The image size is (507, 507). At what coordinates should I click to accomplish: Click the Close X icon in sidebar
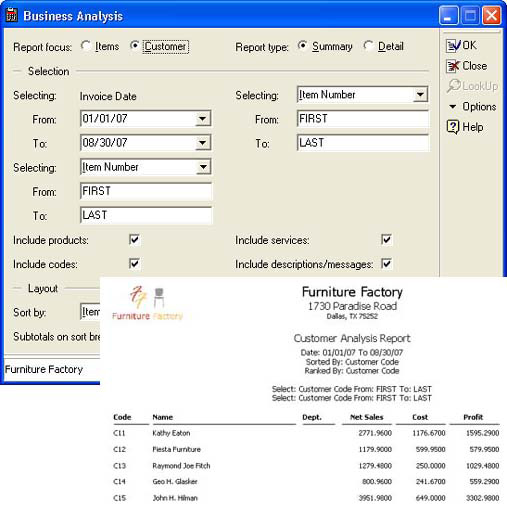click(x=453, y=66)
